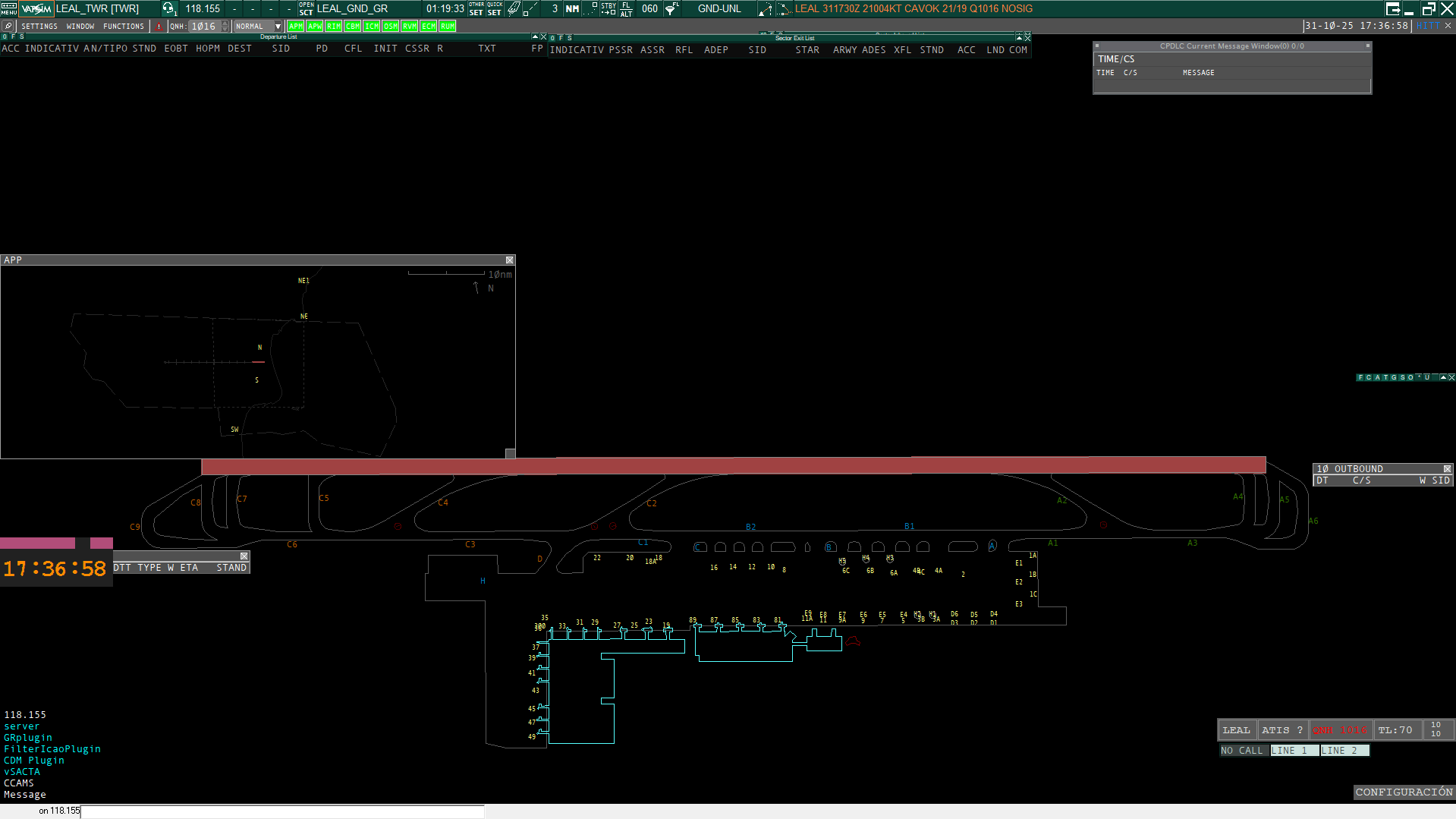Open the voice headset communication icon
The width and height of the screenshot is (1456, 819).
(x=168, y=8)
